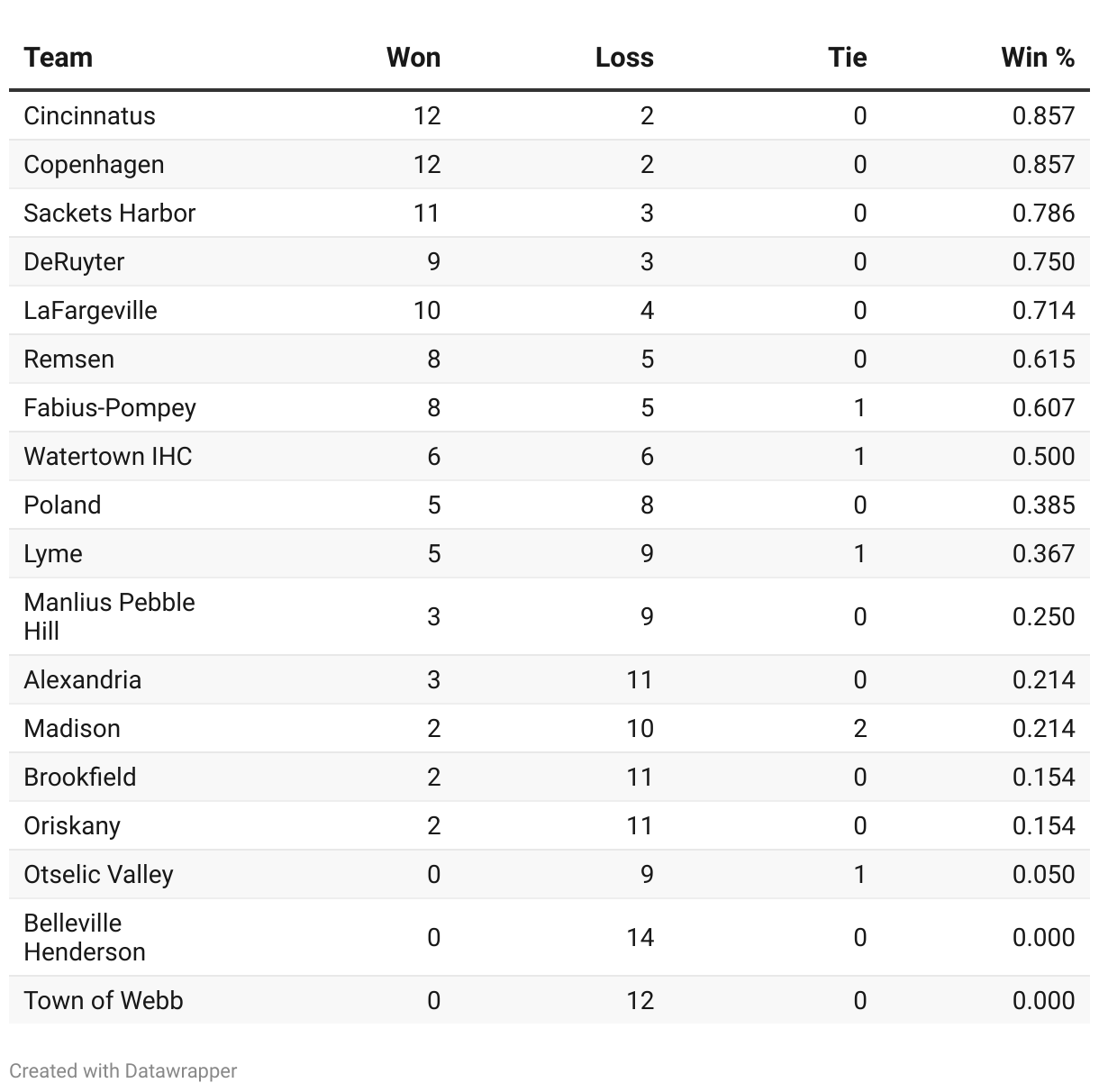Select Belleville Henderson's loss value 14

click(640, 938)
